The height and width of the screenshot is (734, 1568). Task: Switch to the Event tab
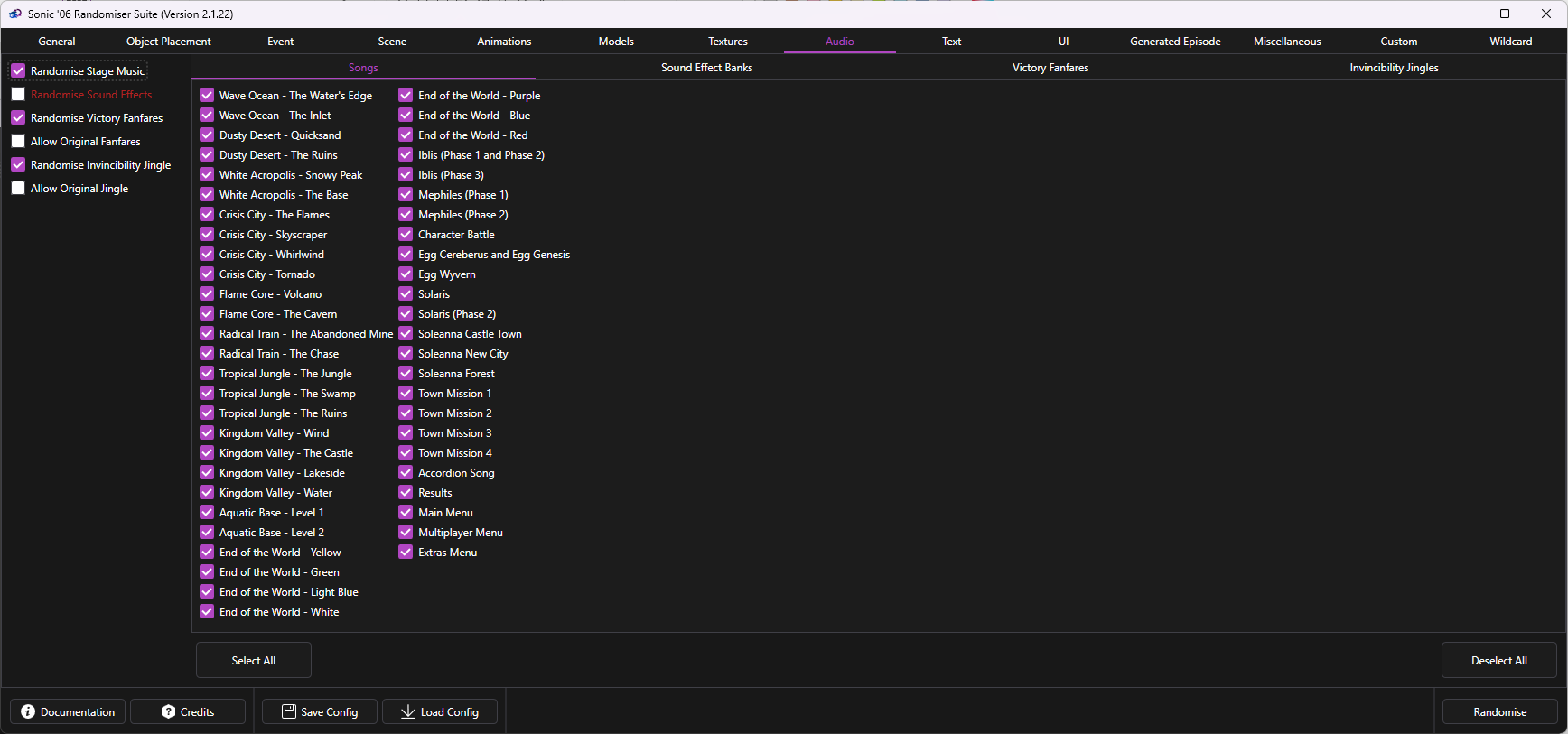[281, 42]
